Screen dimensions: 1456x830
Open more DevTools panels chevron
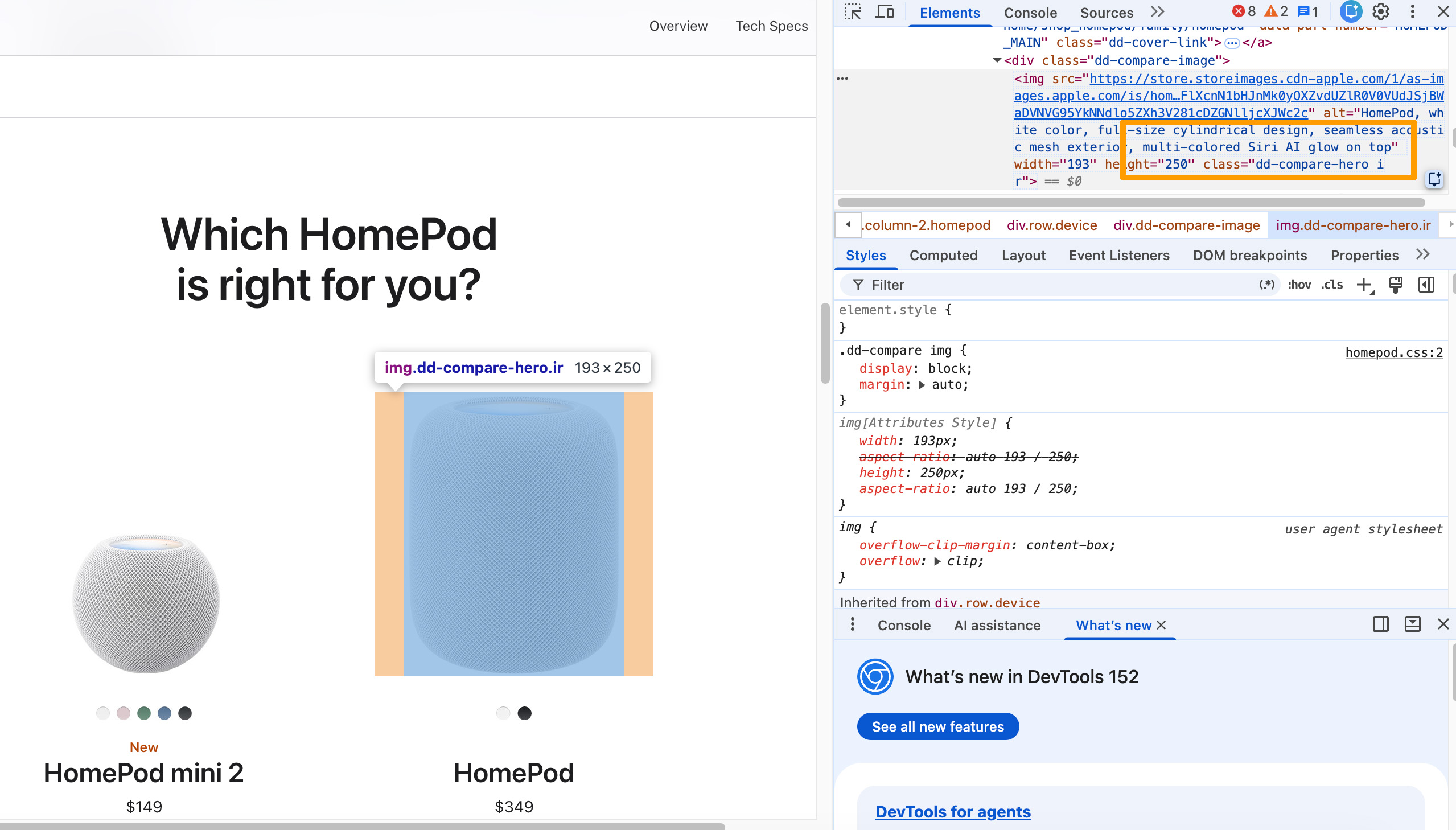point(1157,12)
